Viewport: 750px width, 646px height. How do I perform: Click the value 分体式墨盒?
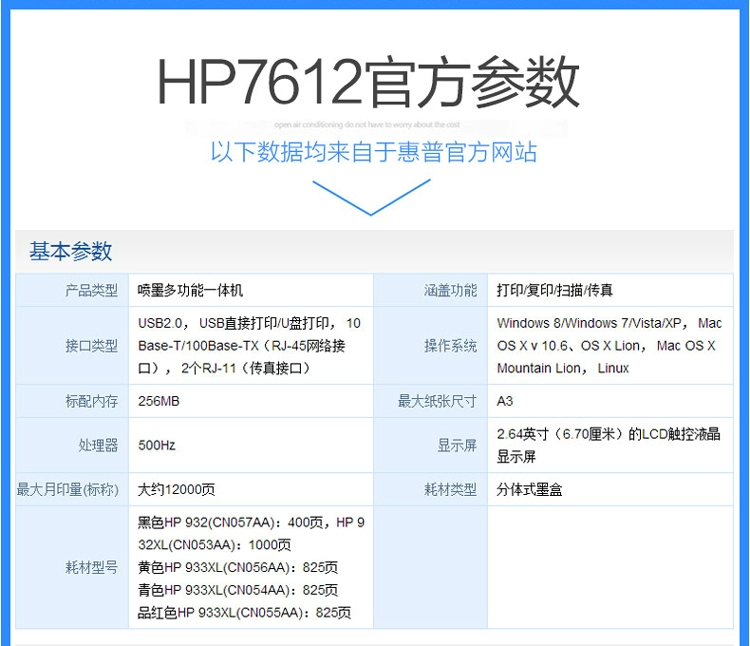(x=529, y=489)
